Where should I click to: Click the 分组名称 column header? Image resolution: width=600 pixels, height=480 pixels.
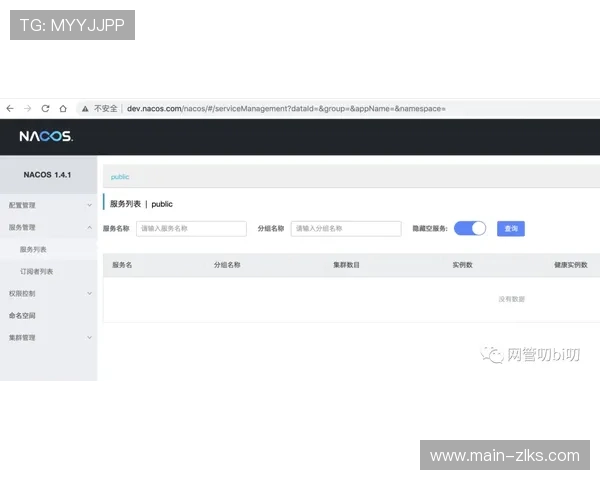[x=227, y=265]
